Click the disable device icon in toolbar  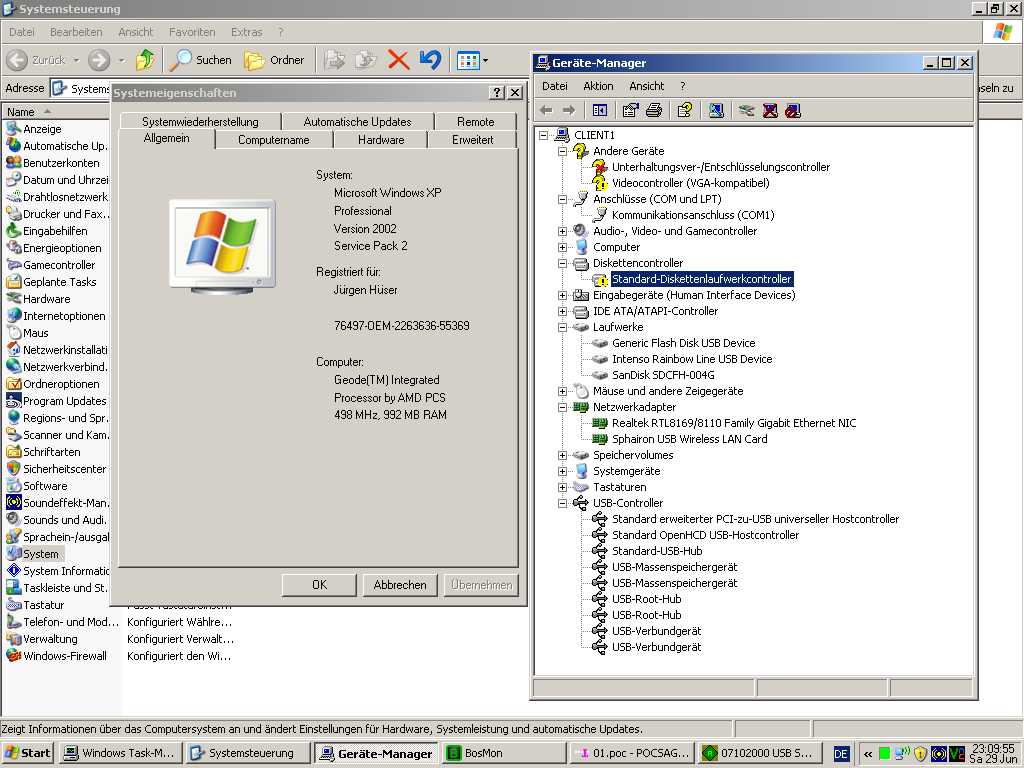click(x=792, y=110)
